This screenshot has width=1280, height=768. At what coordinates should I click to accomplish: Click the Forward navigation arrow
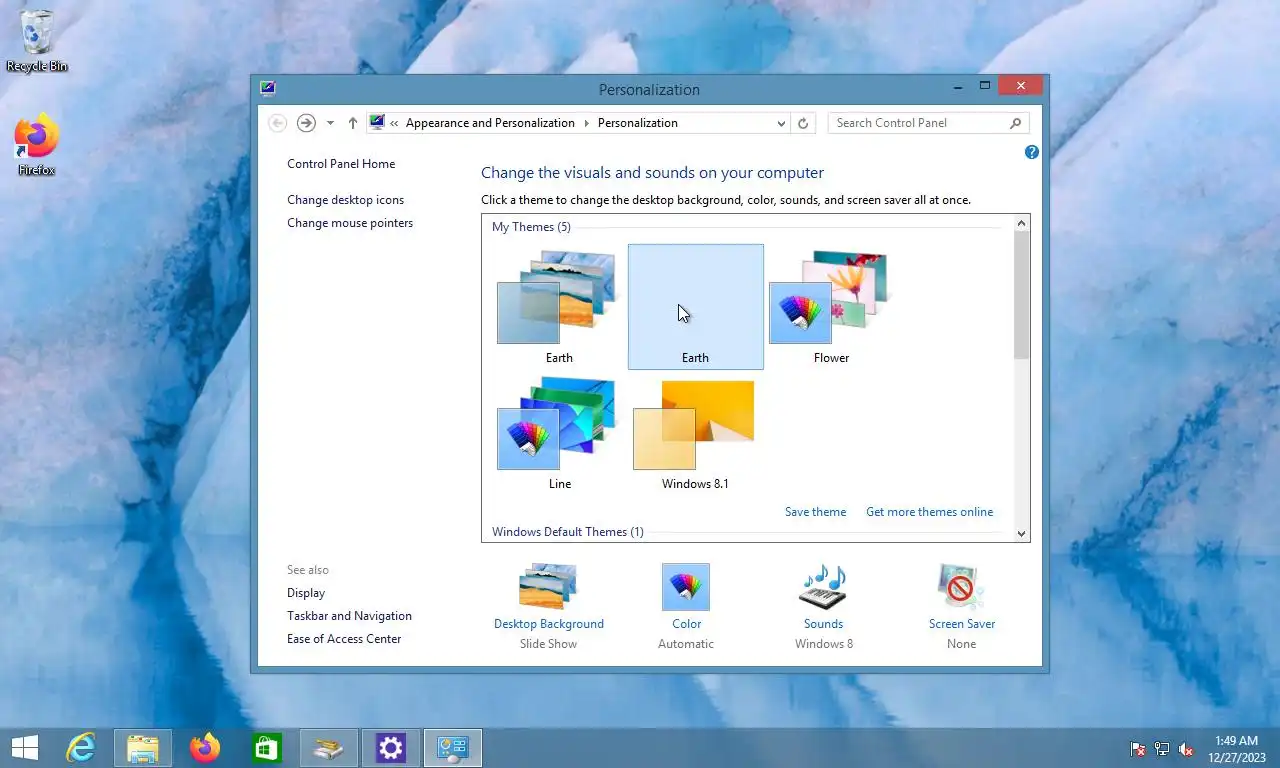(307, 123)
